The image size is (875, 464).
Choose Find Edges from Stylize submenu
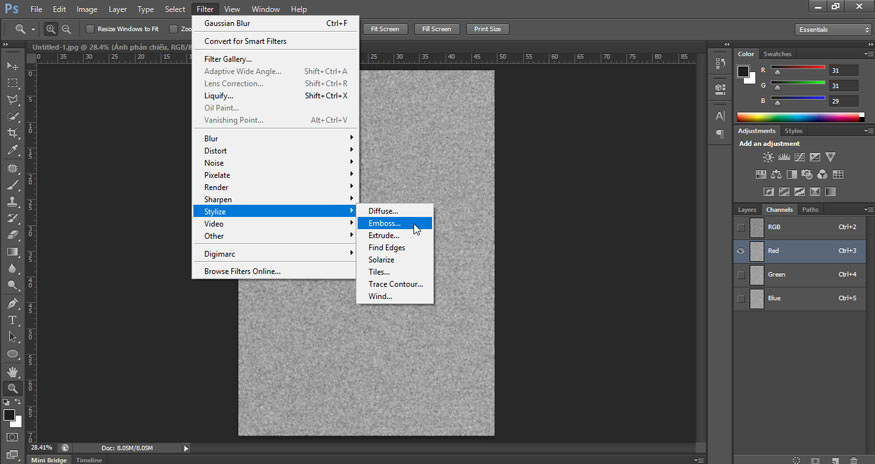395,247
